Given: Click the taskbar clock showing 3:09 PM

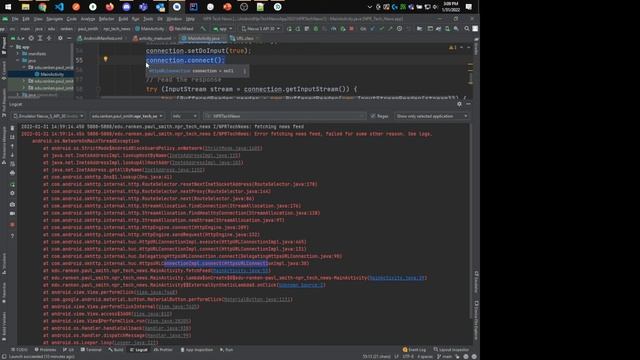Looking at the screenshot, I should [x=451, y=7].
